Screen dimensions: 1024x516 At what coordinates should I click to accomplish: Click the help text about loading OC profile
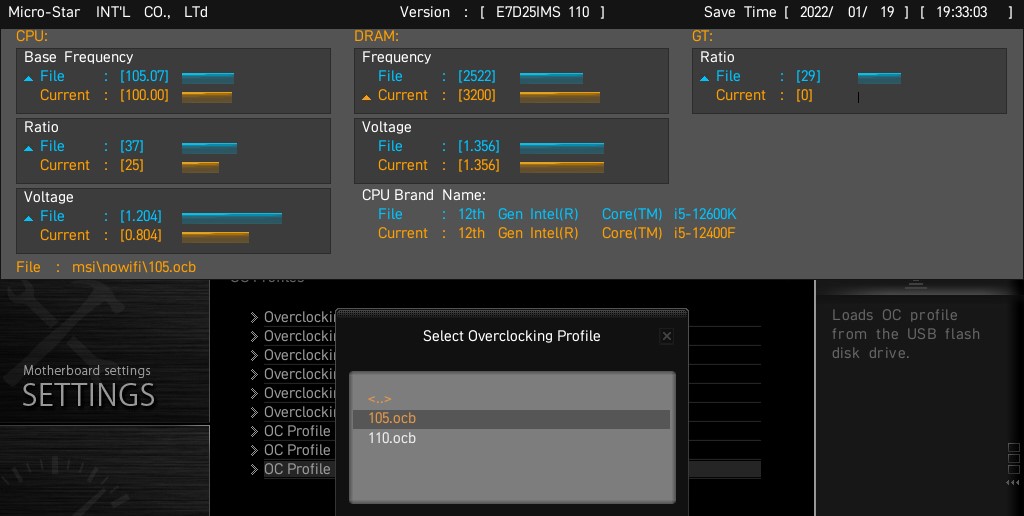pyautogui.click(x=906, y=334)
